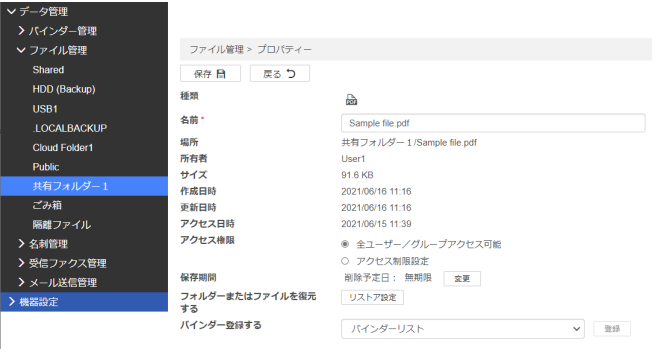
Task: Click the return arrow icon on 戻る
Action: click(291, 74)
